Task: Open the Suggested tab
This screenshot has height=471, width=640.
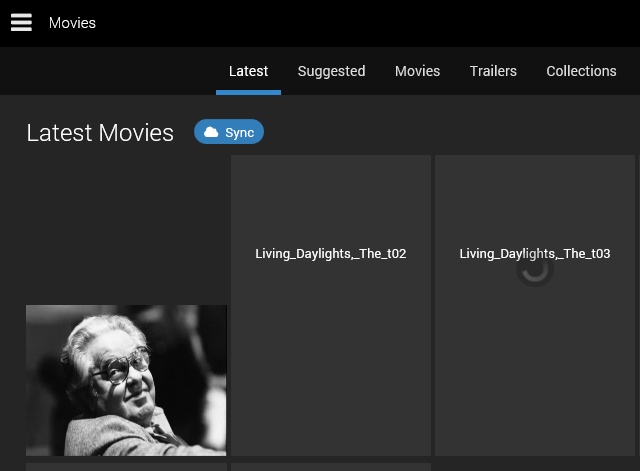Action: click(x=331, y=71)
